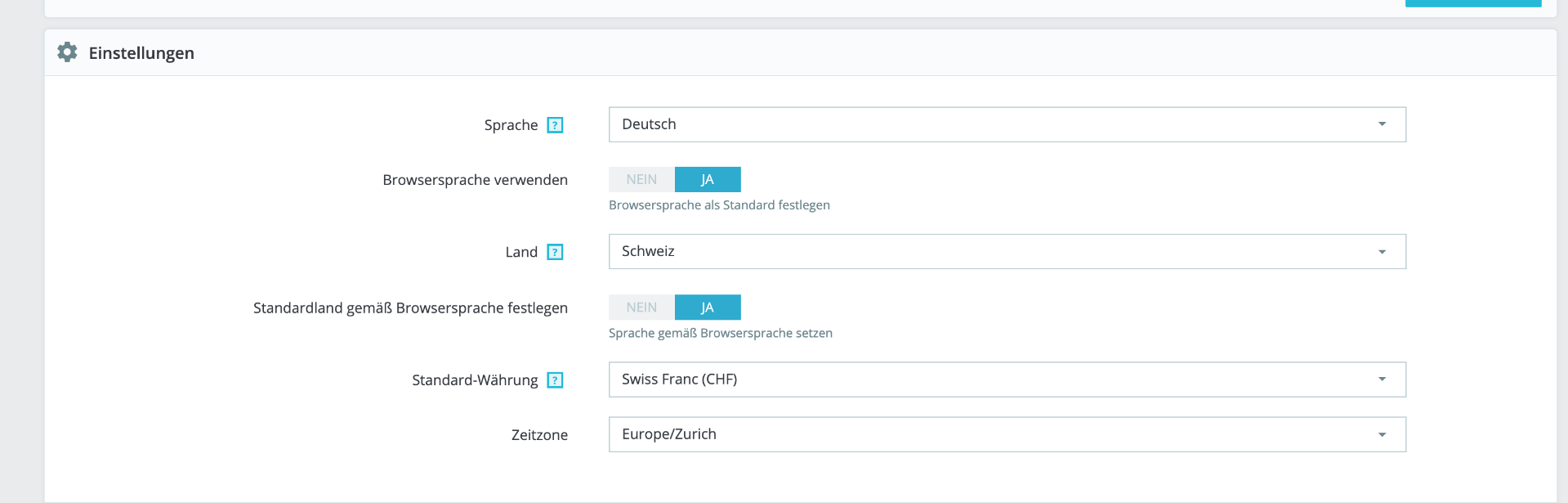Set Browsersprache verwenden to NEIN
Image resolution: width=1568 pixels, height=503 pixels.
click(x=641, y=179)
